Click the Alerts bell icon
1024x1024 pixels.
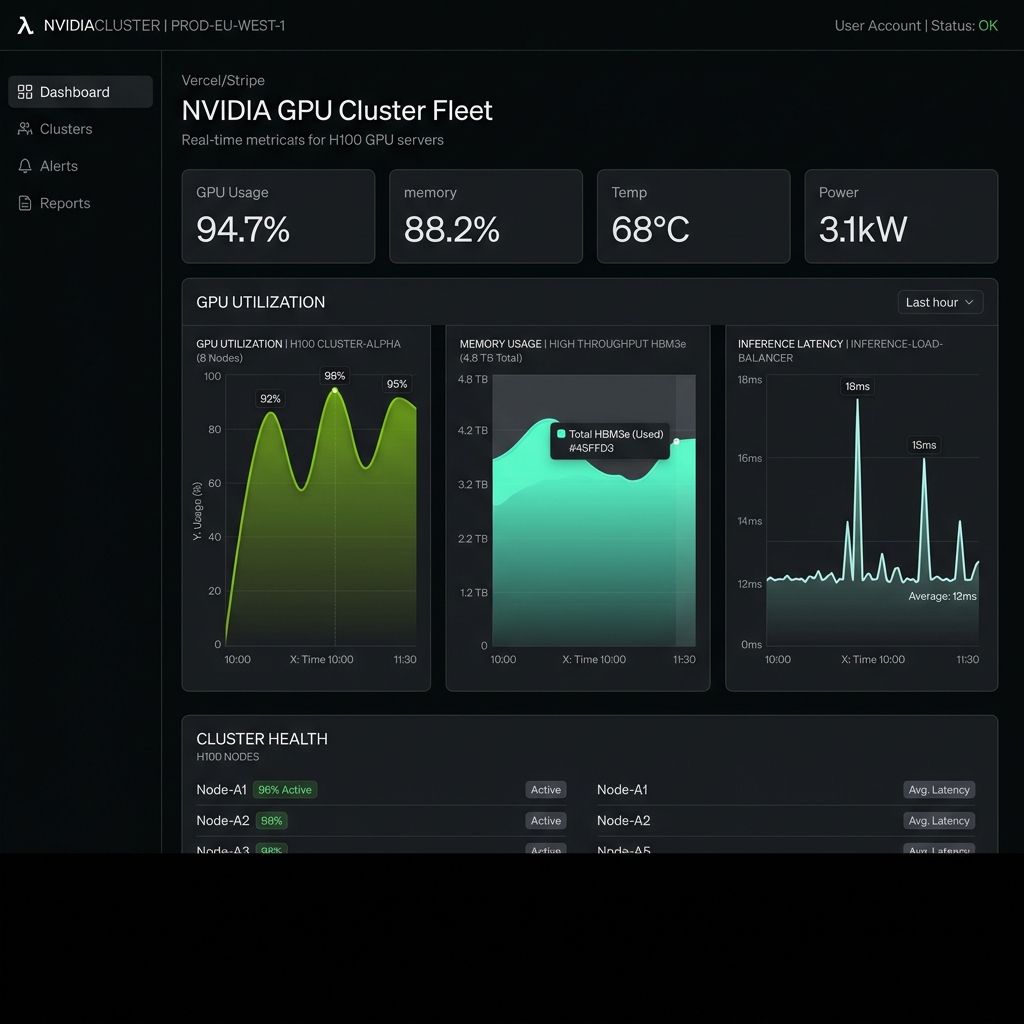(25, 166)
